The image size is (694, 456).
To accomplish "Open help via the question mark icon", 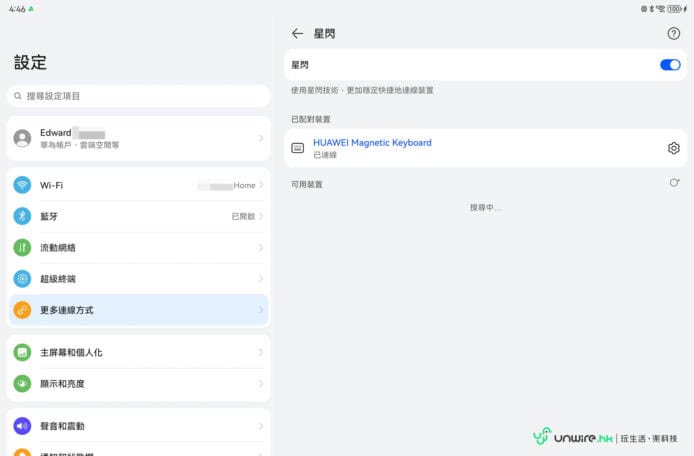I will [673, 33].
